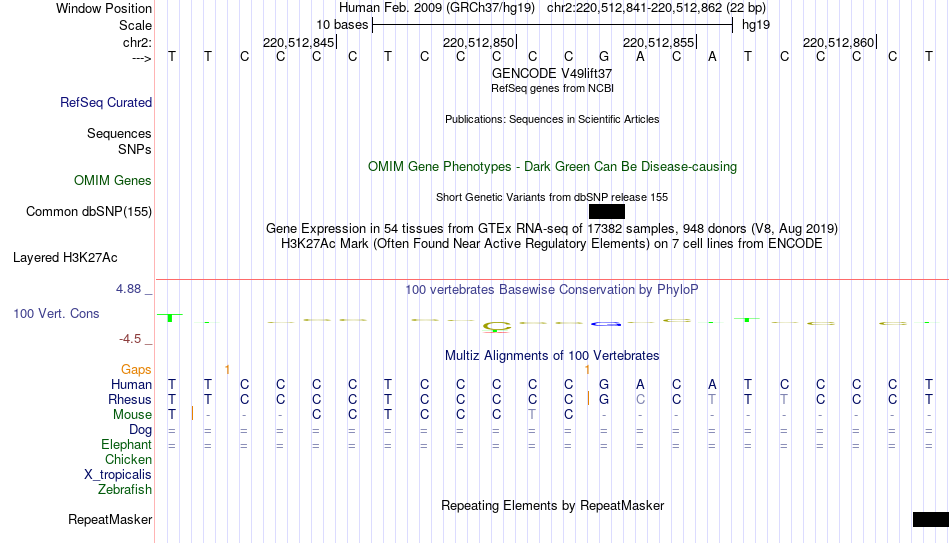Select the Dog alignment row label
Screen dimensions: 950x543
[x=141, y=430]
